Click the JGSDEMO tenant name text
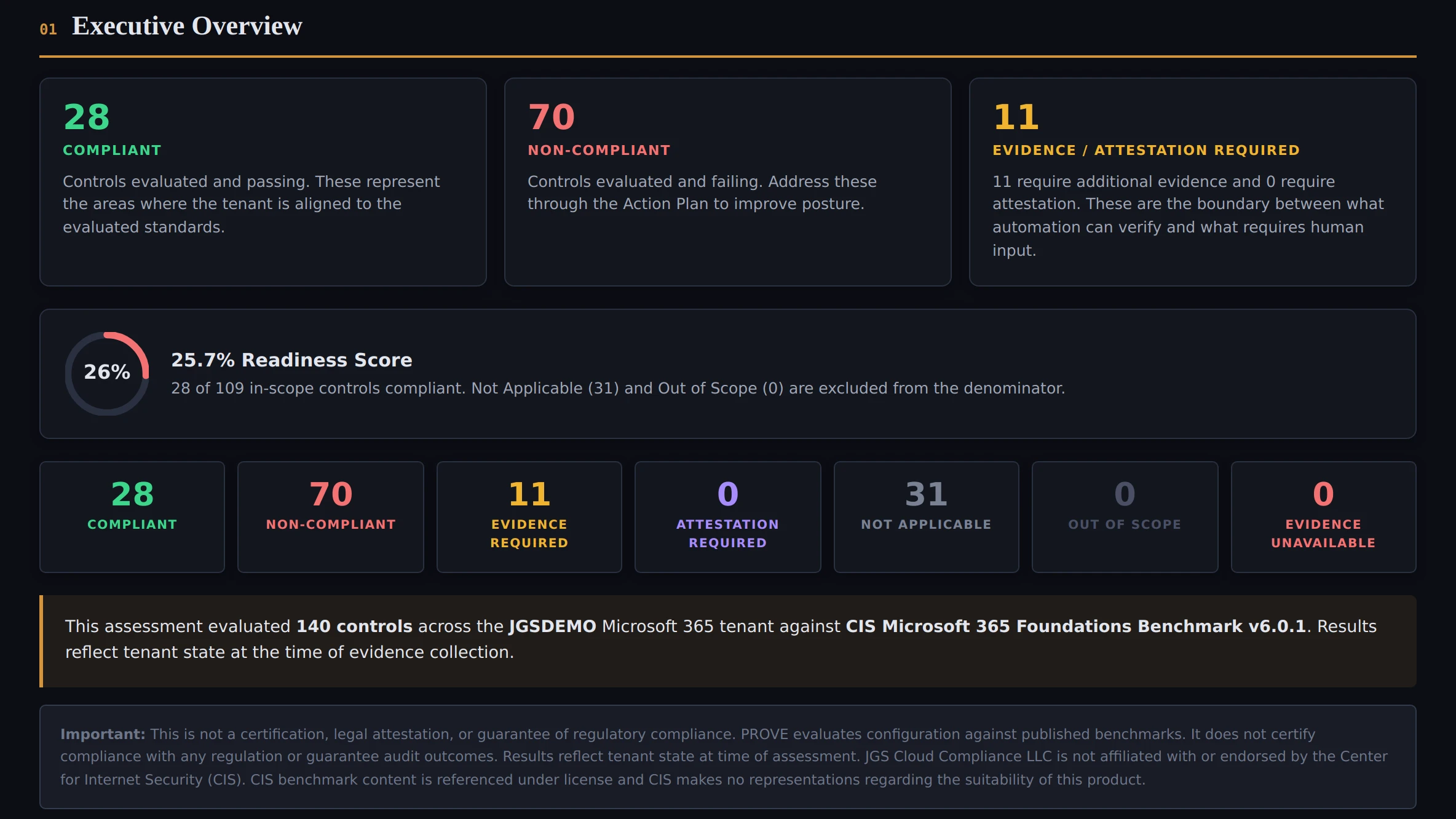Image resolution: width=1456 pixels, height=819 pixels. click(553, 626)
